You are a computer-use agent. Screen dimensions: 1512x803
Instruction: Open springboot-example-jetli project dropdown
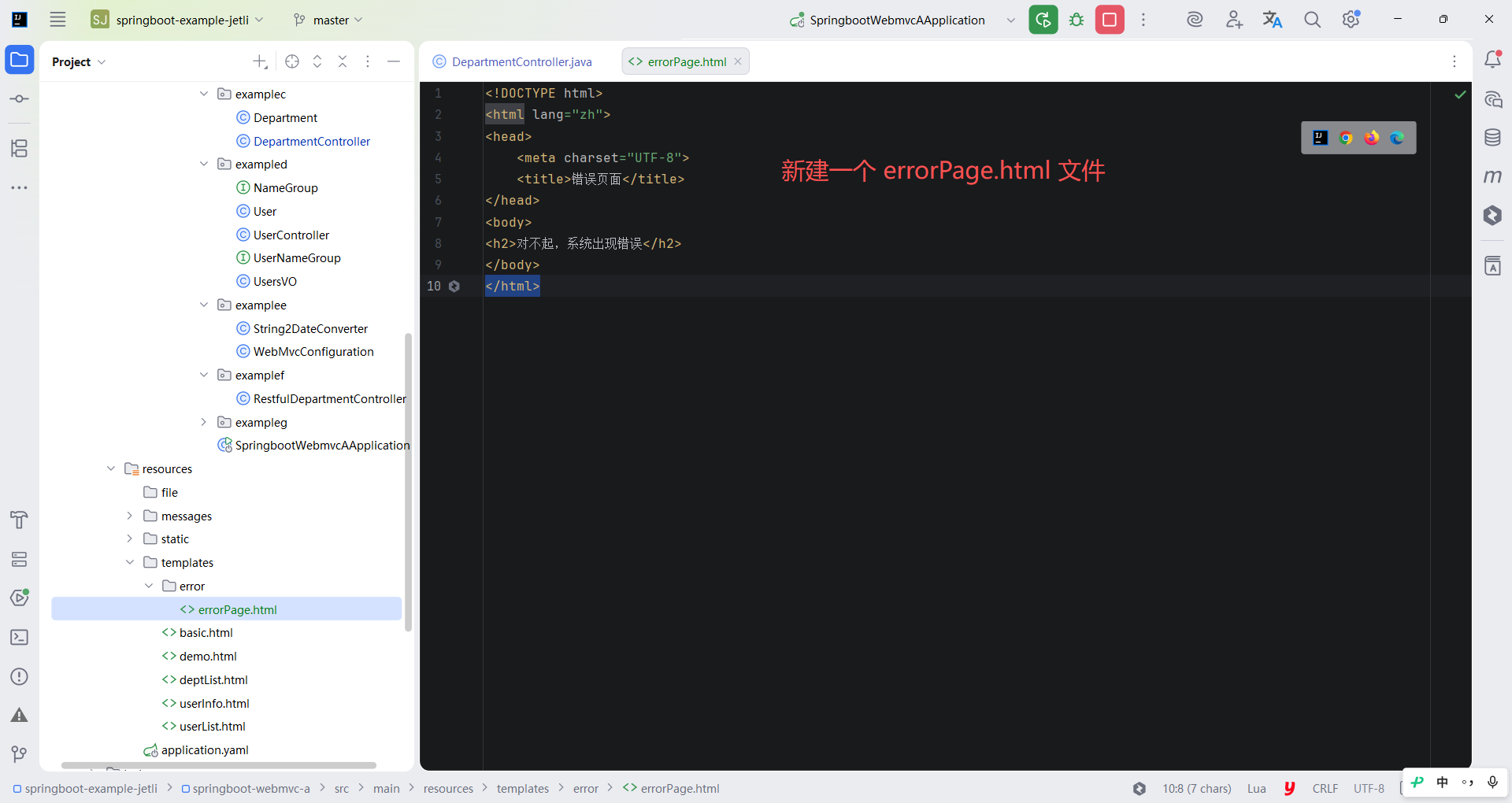(x=177, y=20)
